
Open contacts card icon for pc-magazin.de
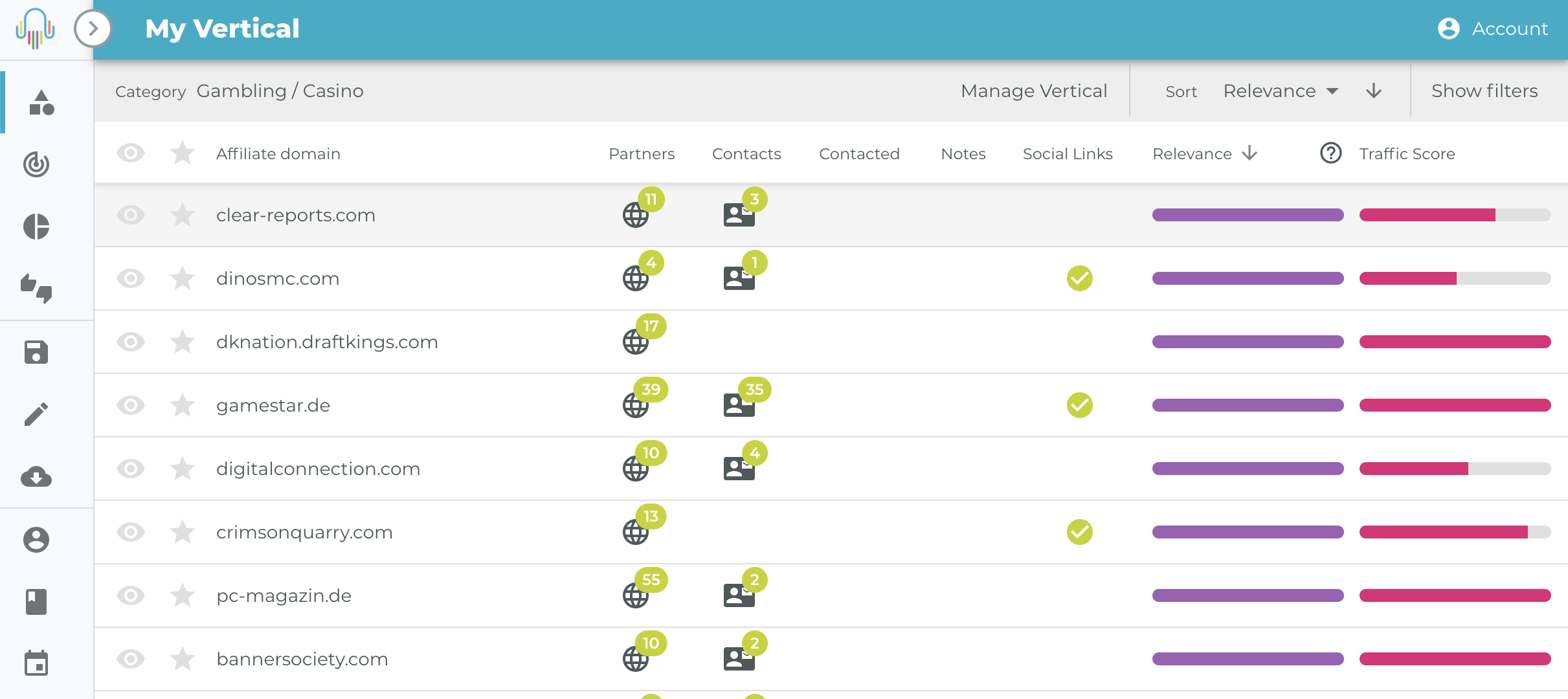tap(739, 595)
